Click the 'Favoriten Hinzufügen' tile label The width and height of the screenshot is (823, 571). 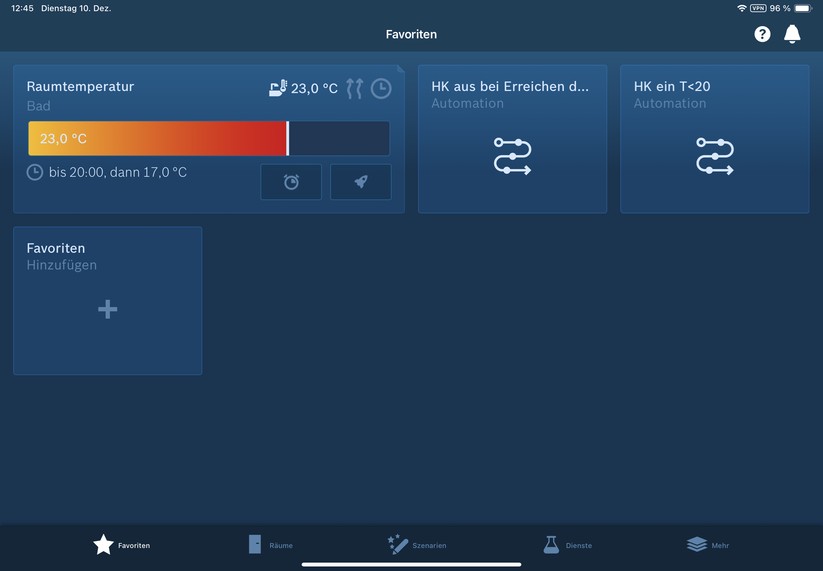(61, 256)
